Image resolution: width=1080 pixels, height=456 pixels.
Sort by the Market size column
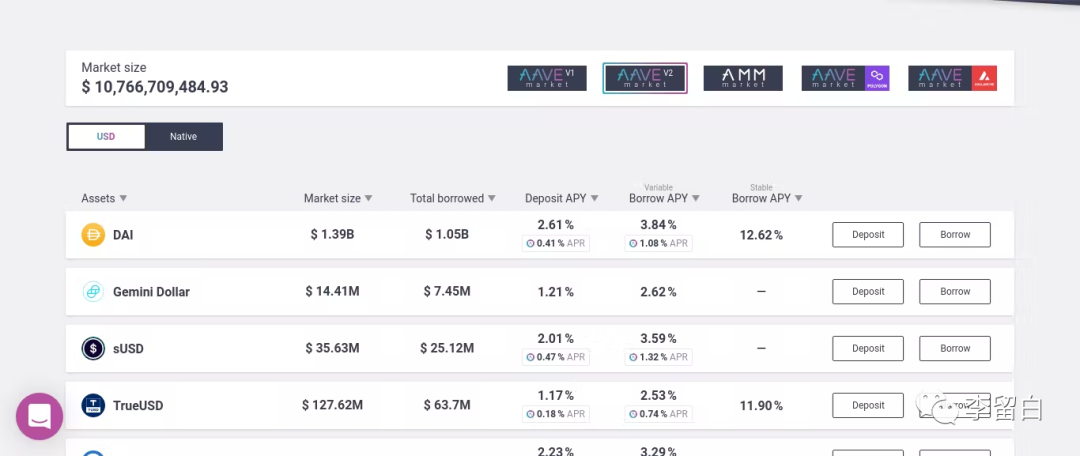click(x=338, y=198)
